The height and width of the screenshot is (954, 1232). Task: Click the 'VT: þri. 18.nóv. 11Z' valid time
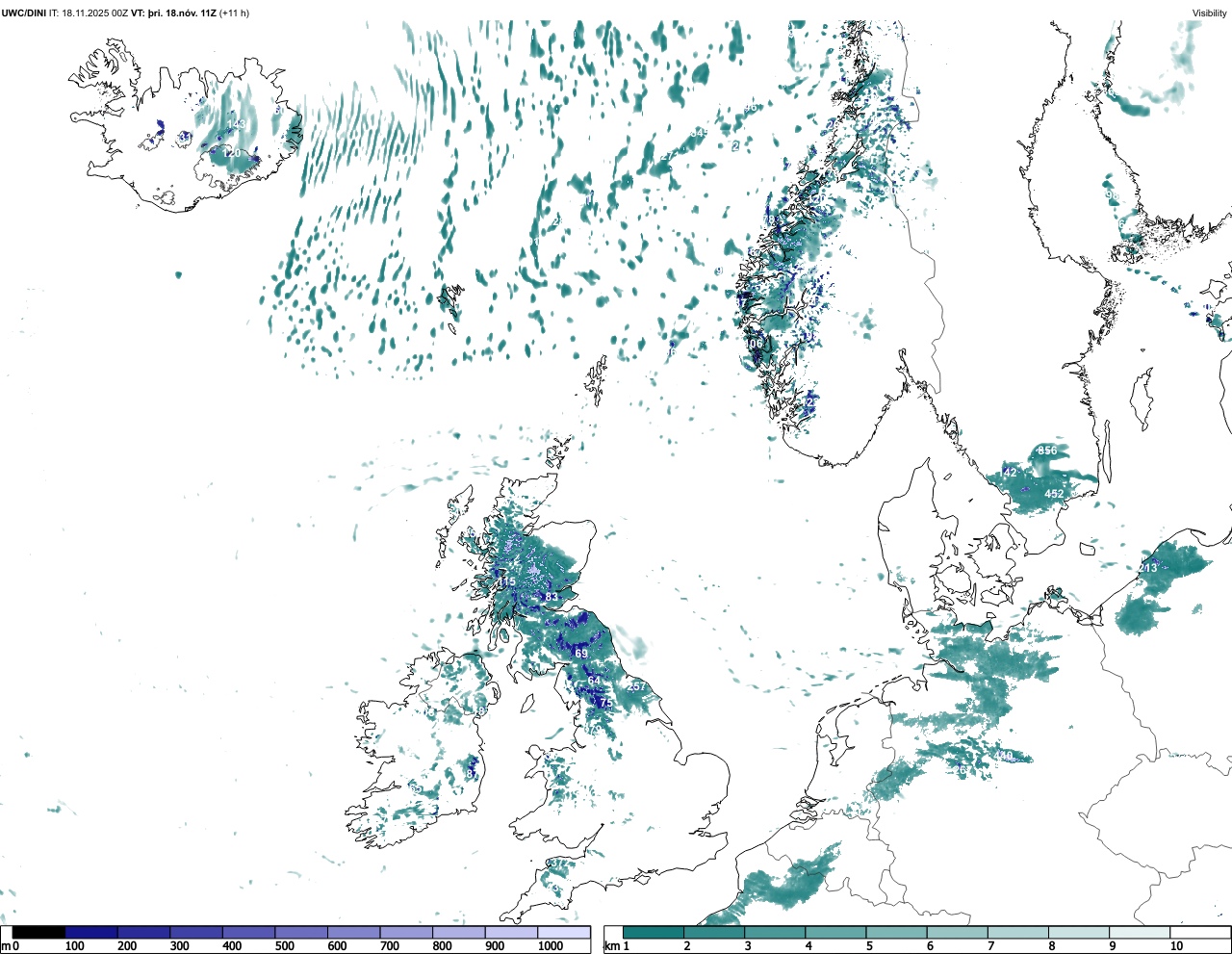point(173,13)
